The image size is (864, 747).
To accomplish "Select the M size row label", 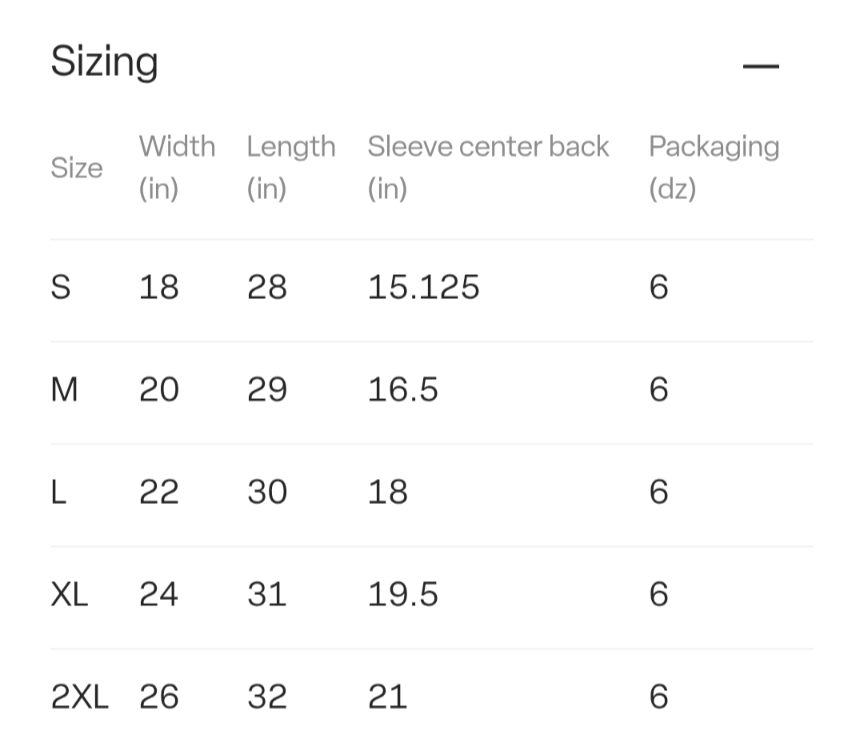I will click(x=64, y=389).
